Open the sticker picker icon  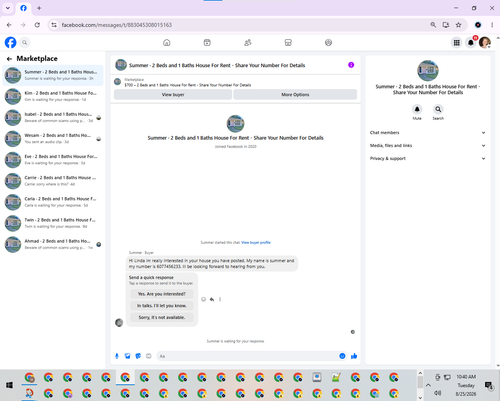[138, 356]
